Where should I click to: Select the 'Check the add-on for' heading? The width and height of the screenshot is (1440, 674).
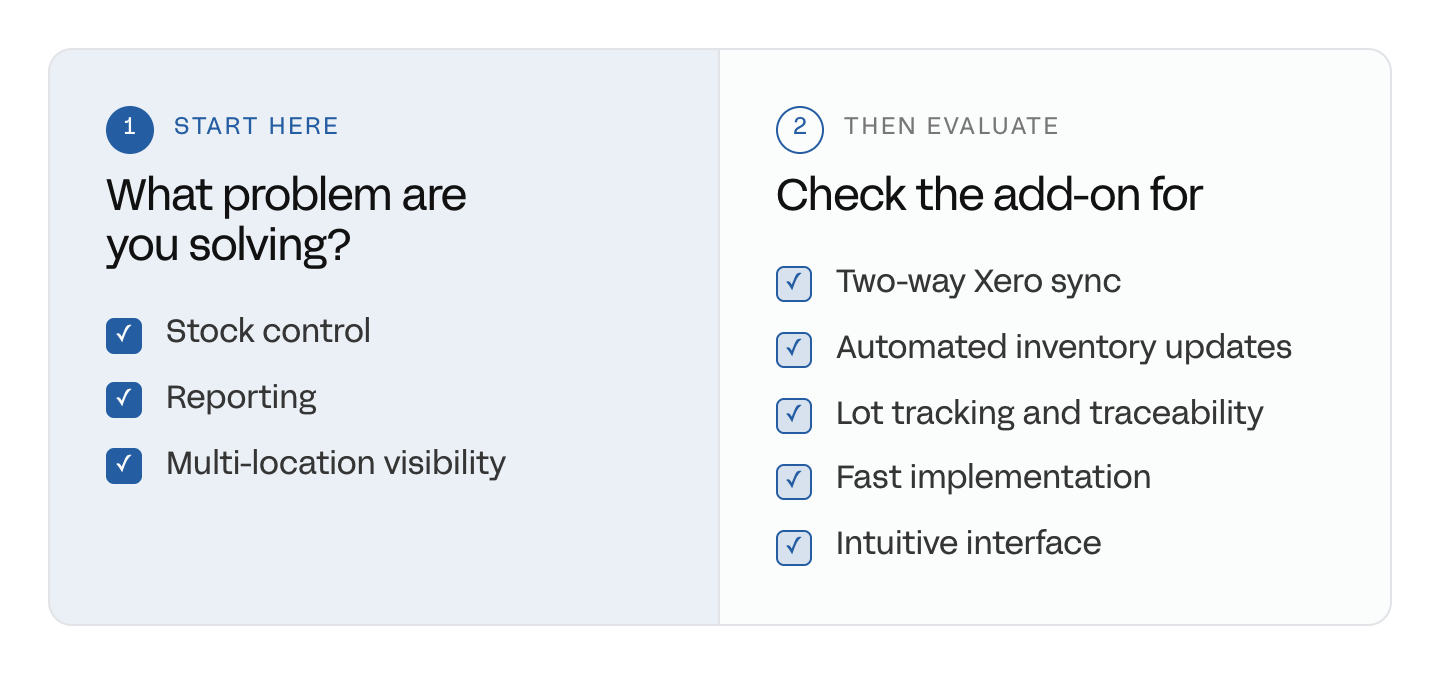tap(989, 195)
